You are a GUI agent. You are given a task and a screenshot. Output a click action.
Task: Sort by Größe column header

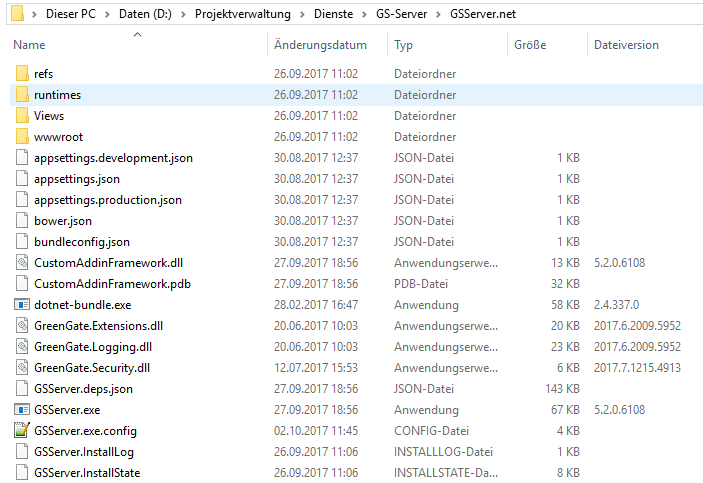click(530, 45)
